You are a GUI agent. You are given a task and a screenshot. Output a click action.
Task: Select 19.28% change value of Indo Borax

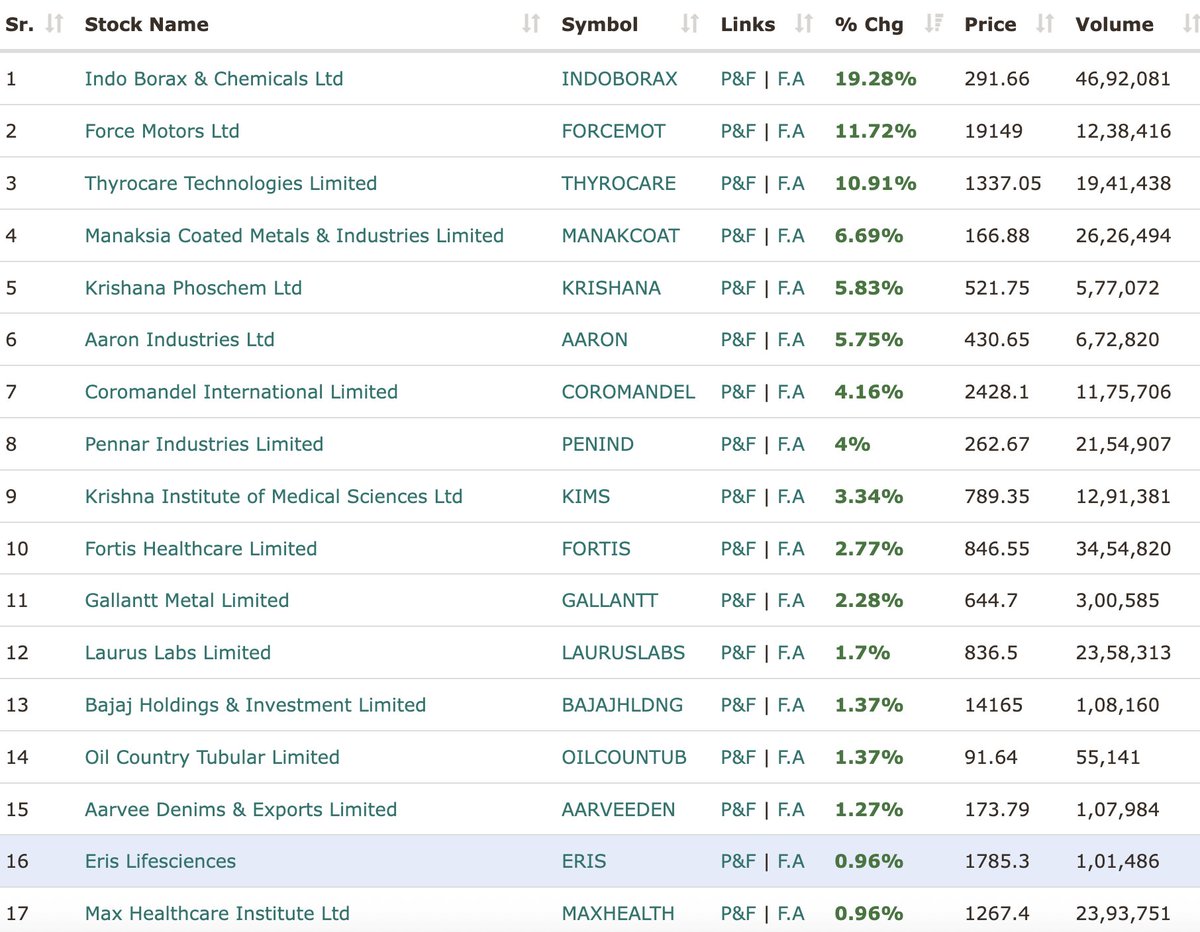(875, 79)
